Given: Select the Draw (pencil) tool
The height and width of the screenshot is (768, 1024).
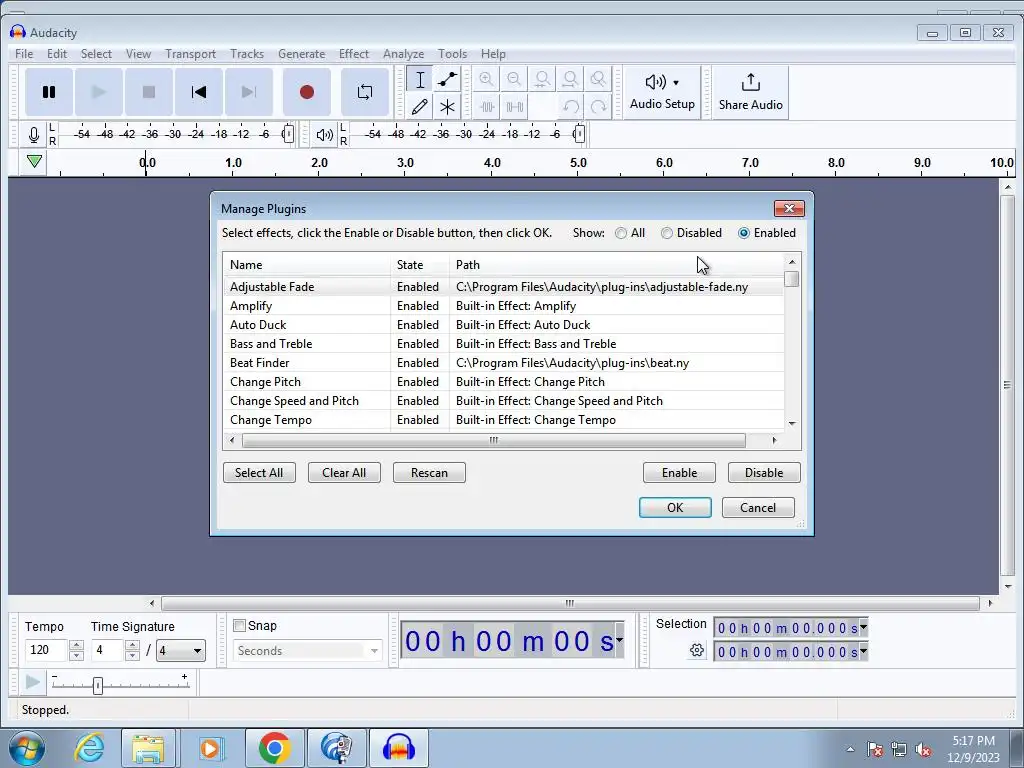Looking at the screenshot, I should (x=420, y=106).
